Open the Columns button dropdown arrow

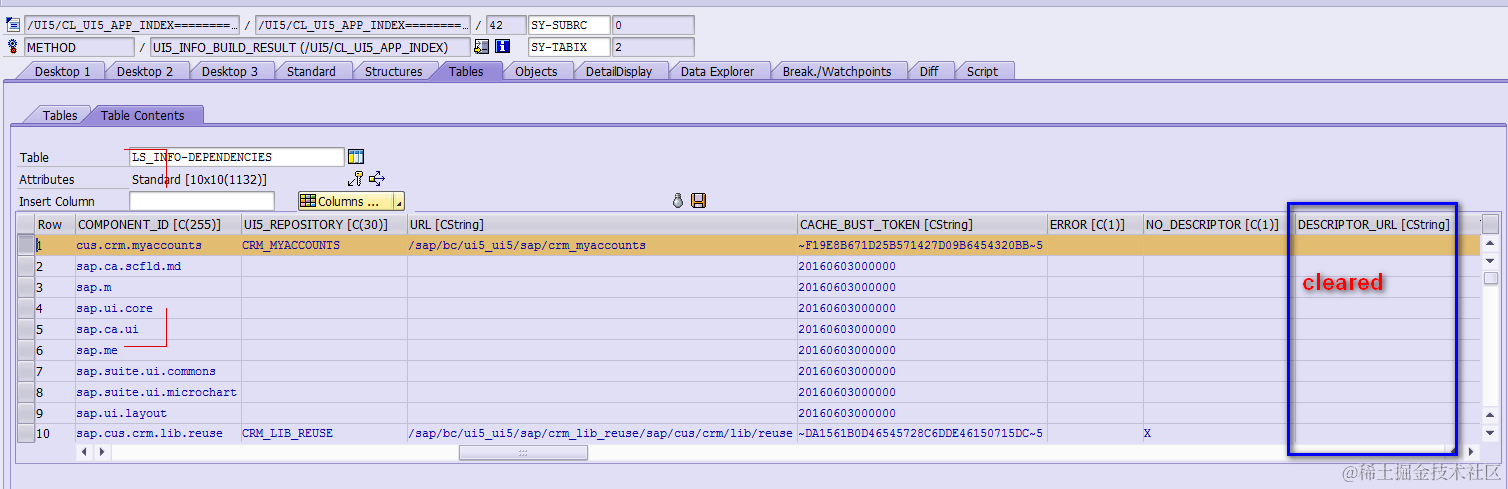(399, 201)
